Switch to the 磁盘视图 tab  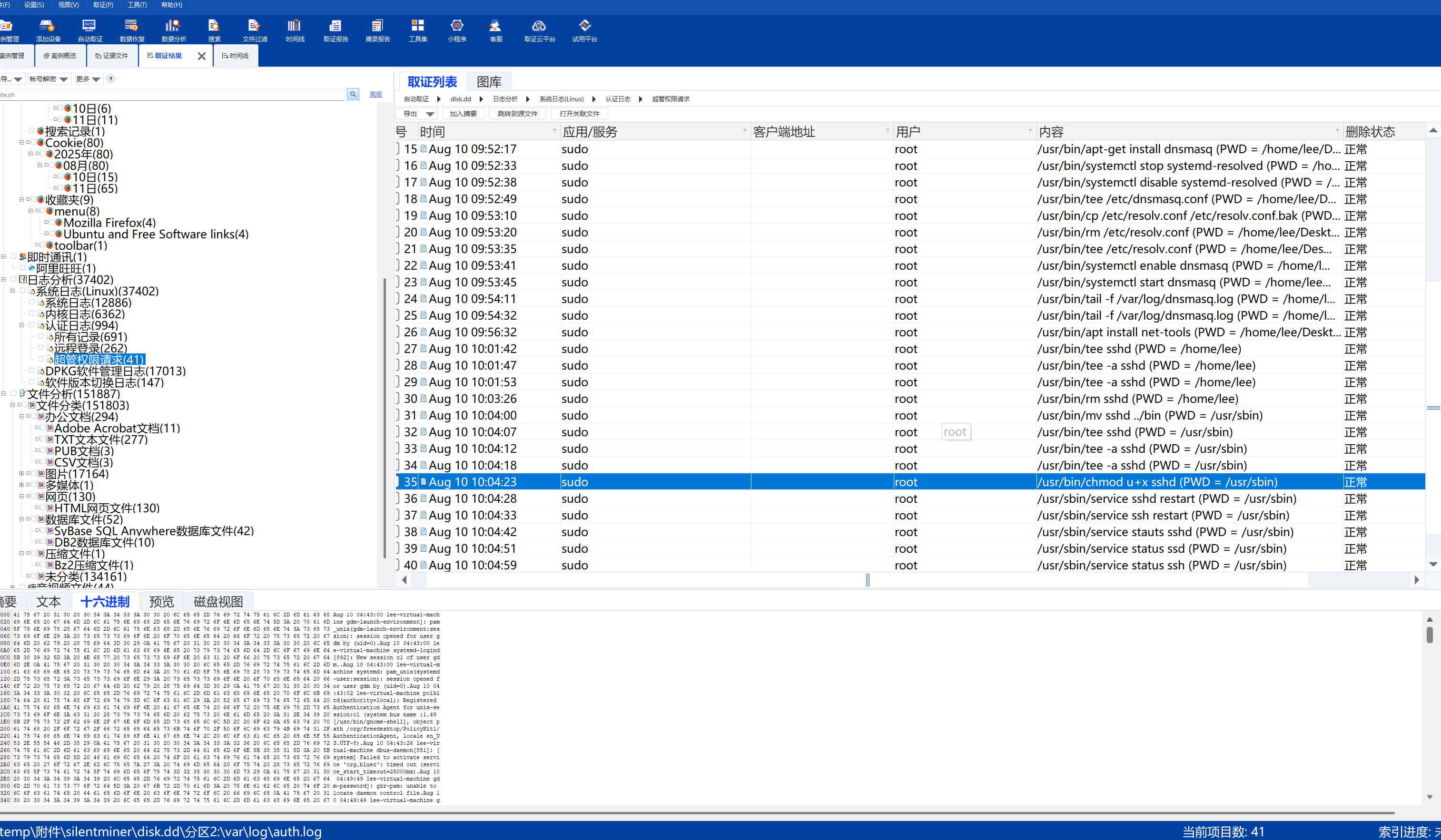click(218, 601)
